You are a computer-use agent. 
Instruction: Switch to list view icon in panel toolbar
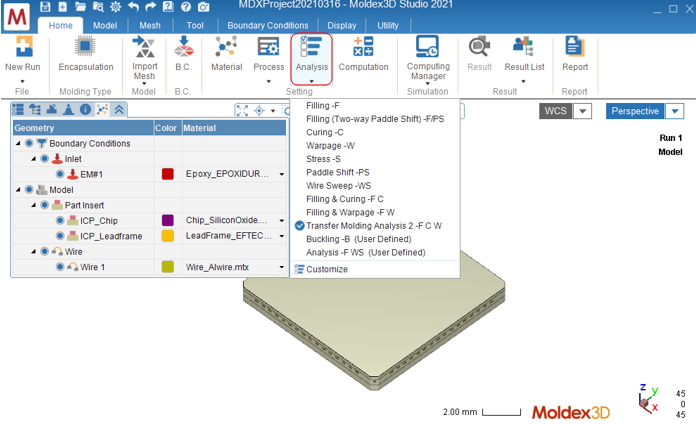18,109
